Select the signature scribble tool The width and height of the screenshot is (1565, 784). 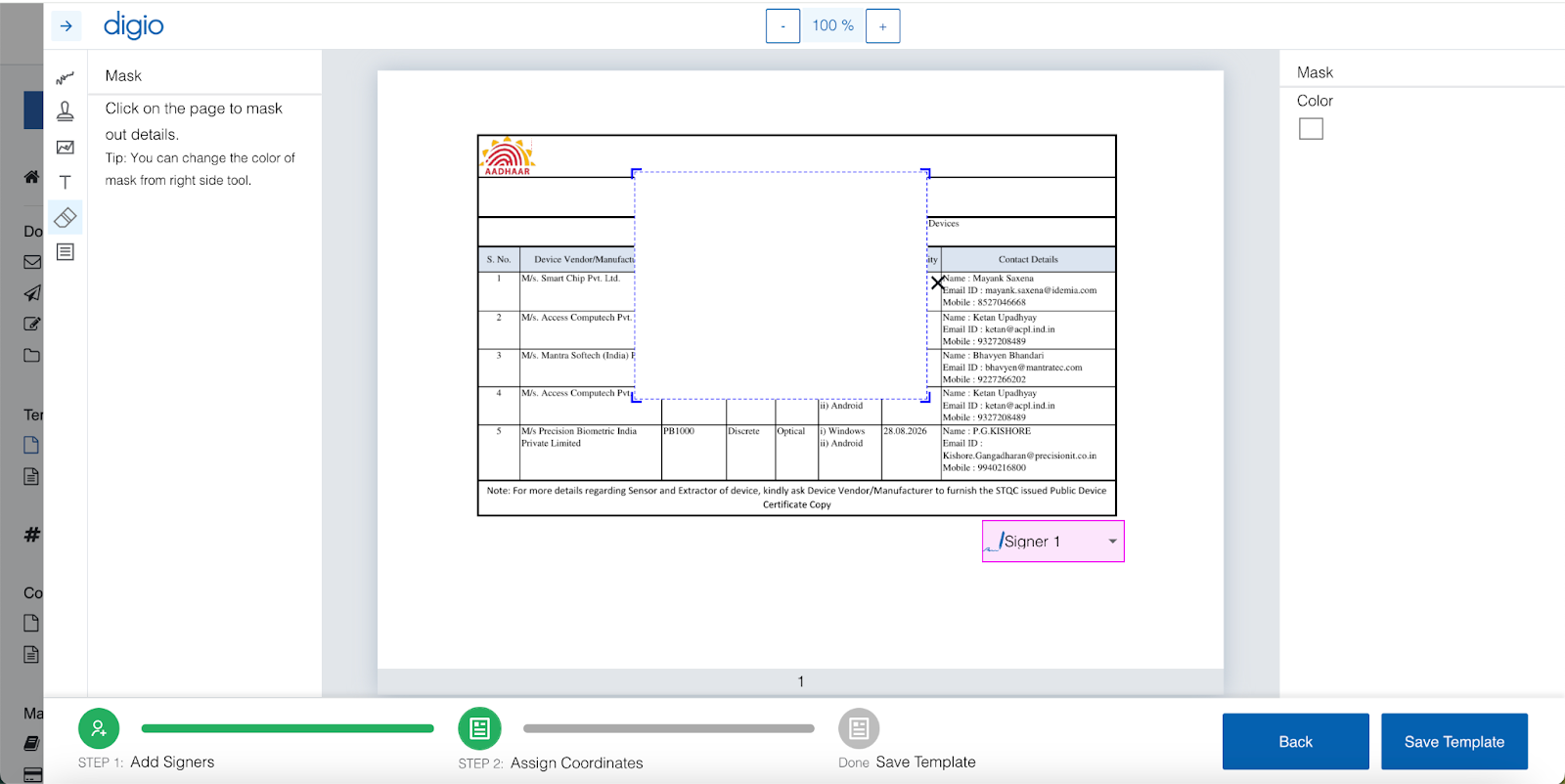(x=66, y=77)
